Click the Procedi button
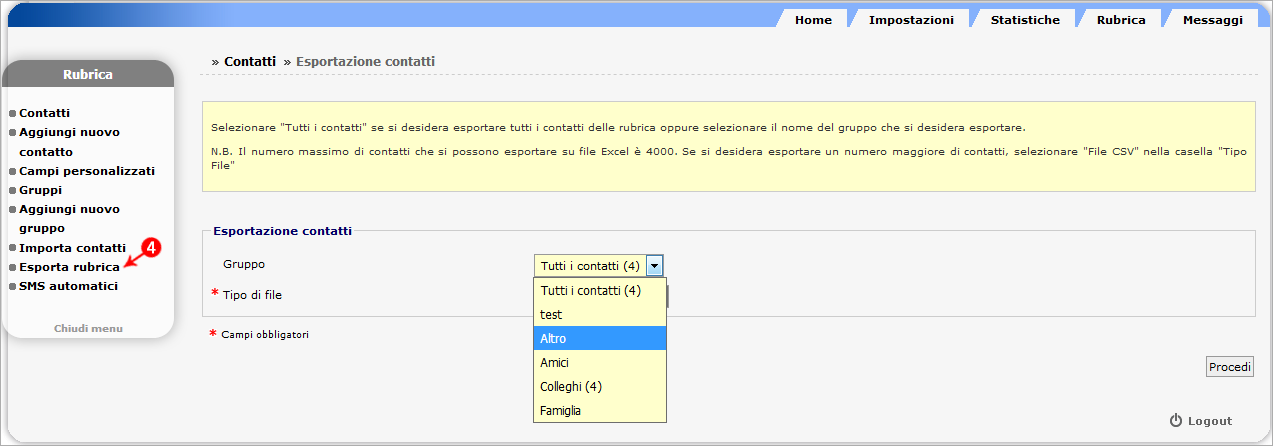The image size is (1273, 446). coord(1230,367)
